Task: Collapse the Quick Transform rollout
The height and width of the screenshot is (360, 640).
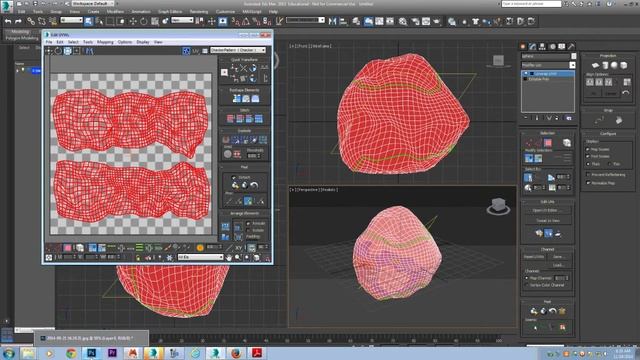Action: 244,60
